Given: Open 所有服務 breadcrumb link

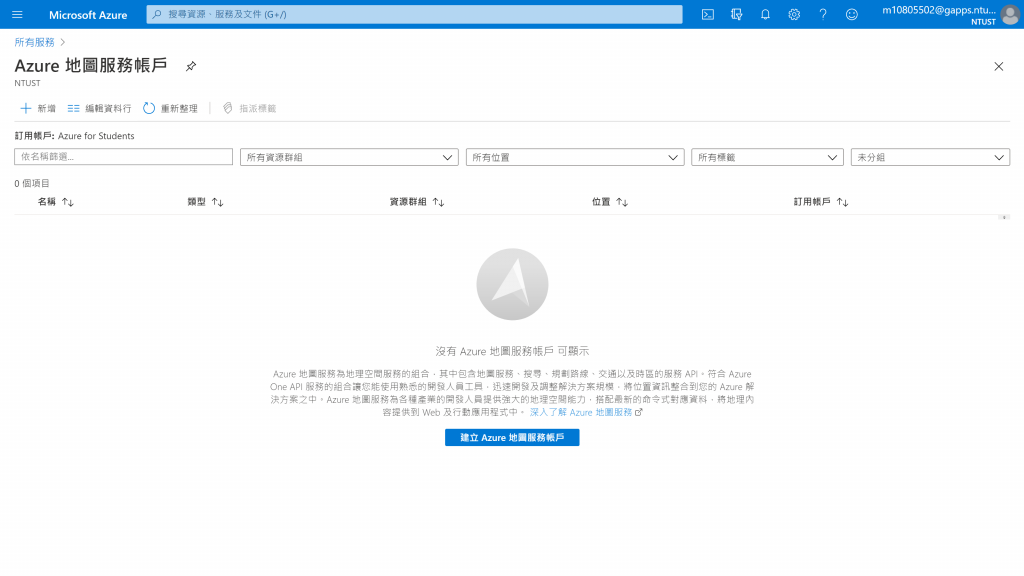Looking at the screenshot, I should point(35,42).
